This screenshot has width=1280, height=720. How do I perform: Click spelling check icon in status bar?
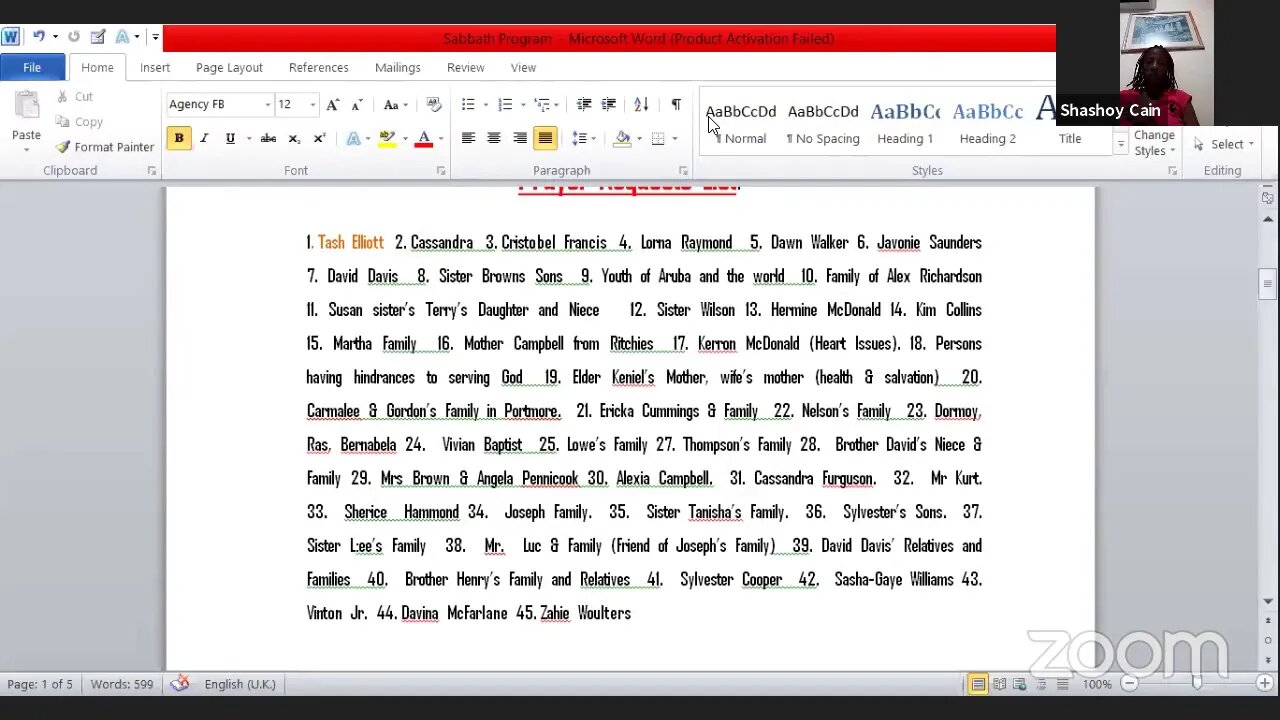coord(180,684)
